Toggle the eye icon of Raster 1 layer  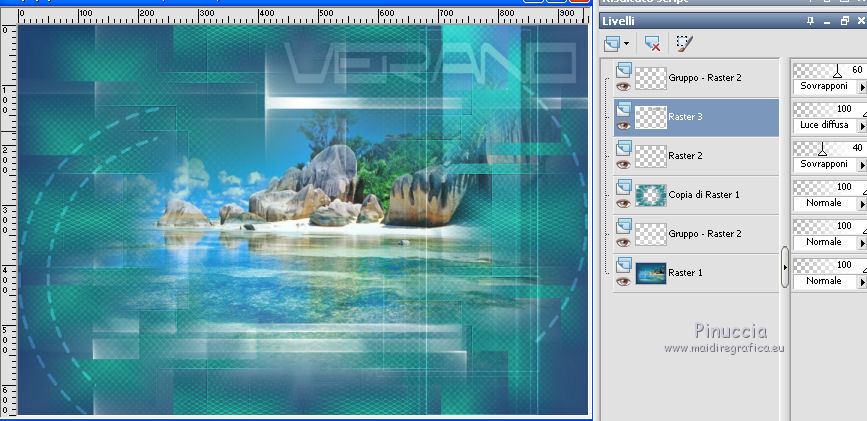(x=624, y=282)
